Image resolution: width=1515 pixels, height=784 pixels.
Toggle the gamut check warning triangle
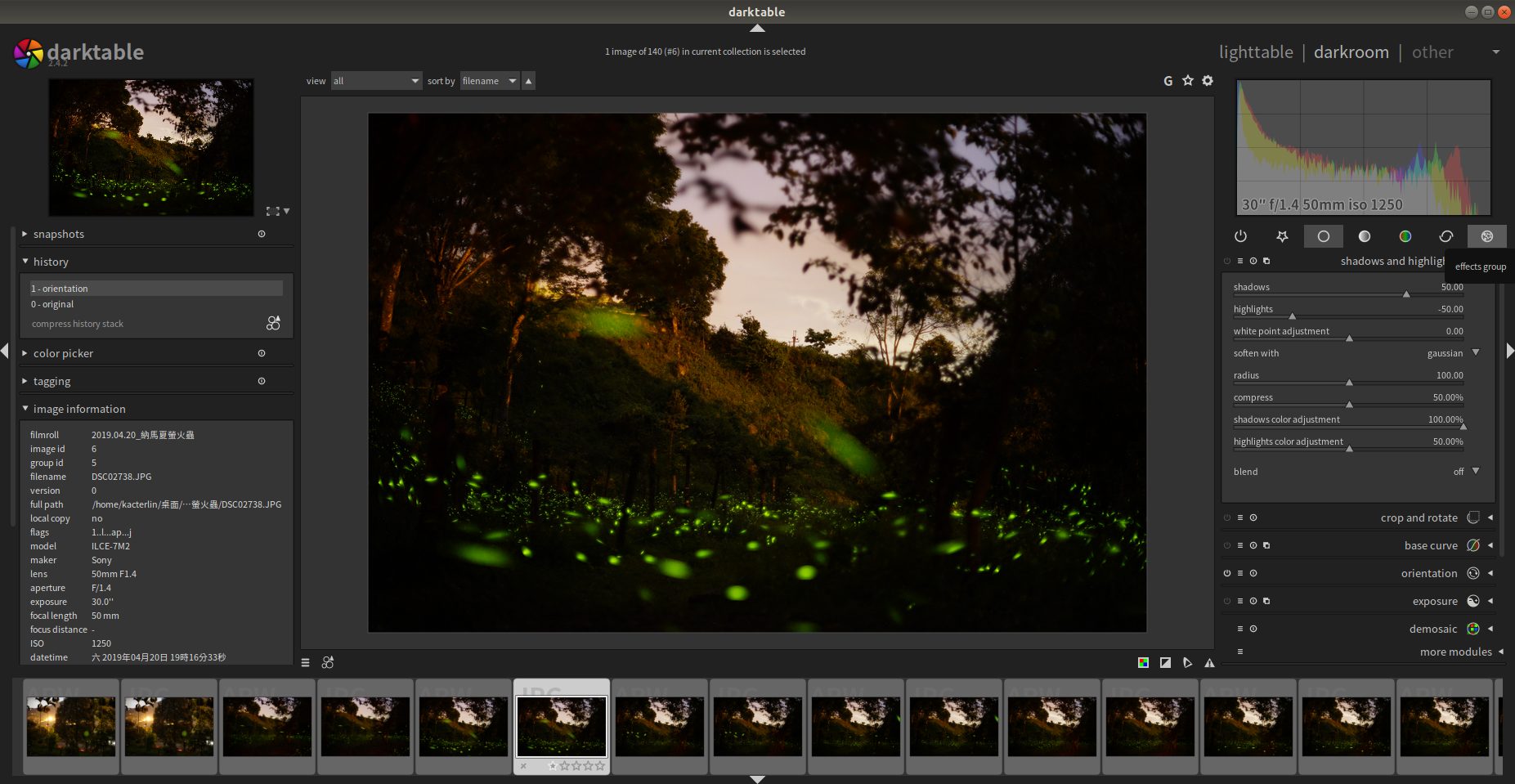(x=1209, y=663)
